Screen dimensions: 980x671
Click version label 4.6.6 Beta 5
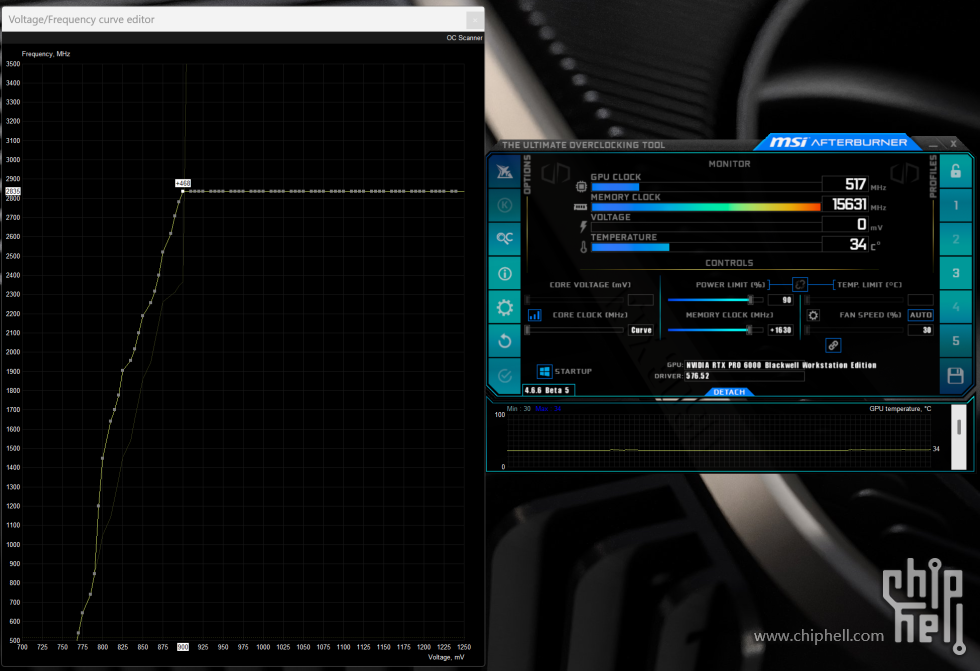tap(548, 390)
